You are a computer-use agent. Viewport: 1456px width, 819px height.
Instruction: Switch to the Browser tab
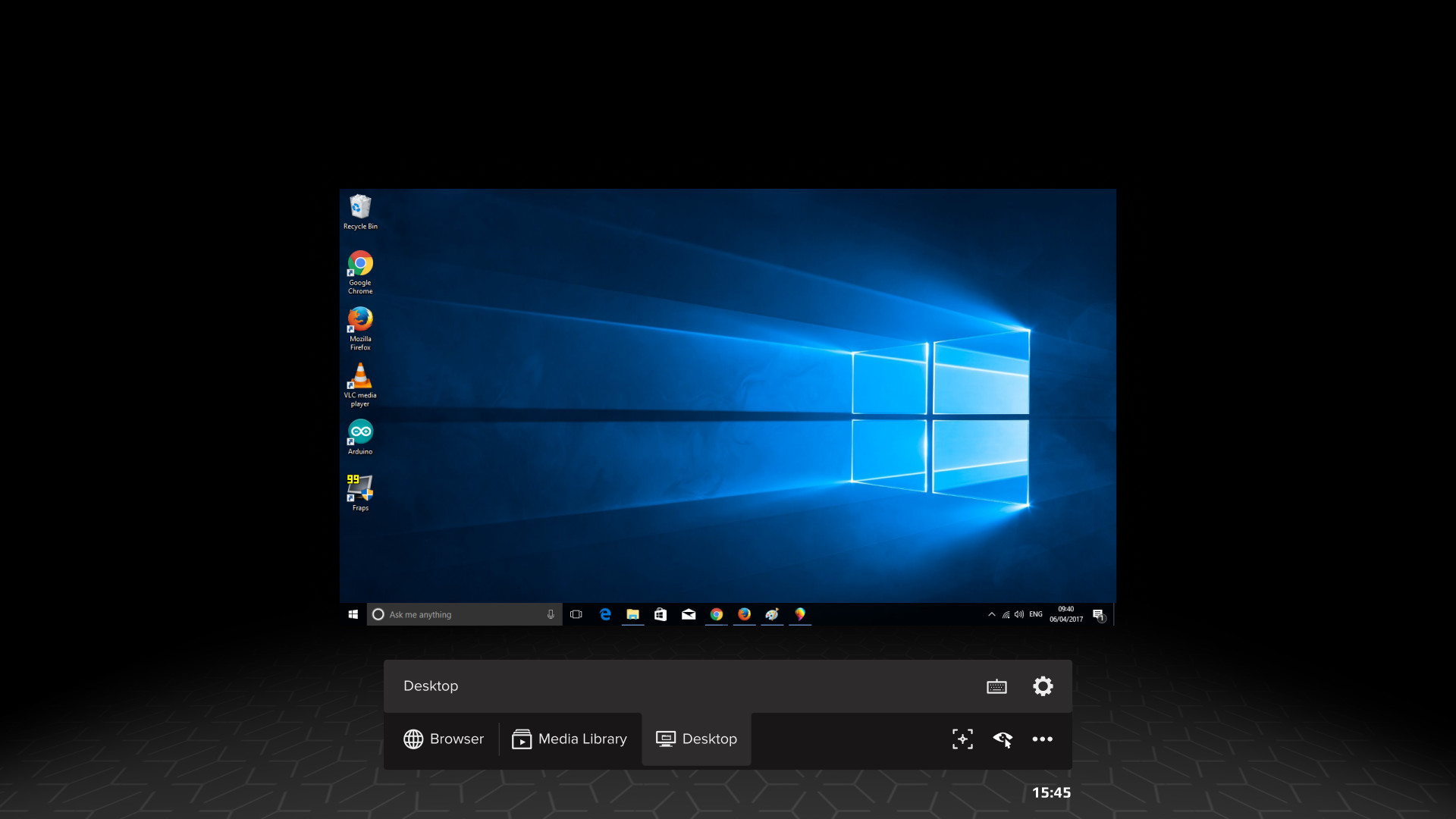[x=444, y=739]
